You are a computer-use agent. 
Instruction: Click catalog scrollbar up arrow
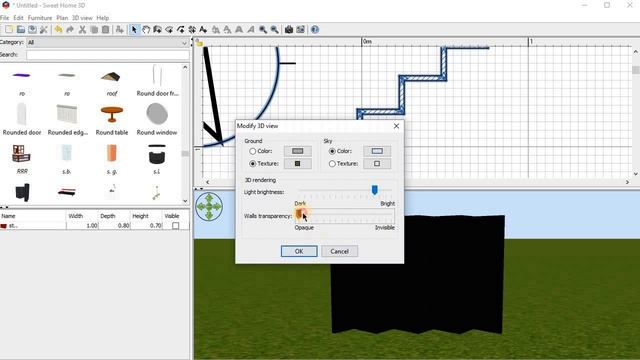185,67
